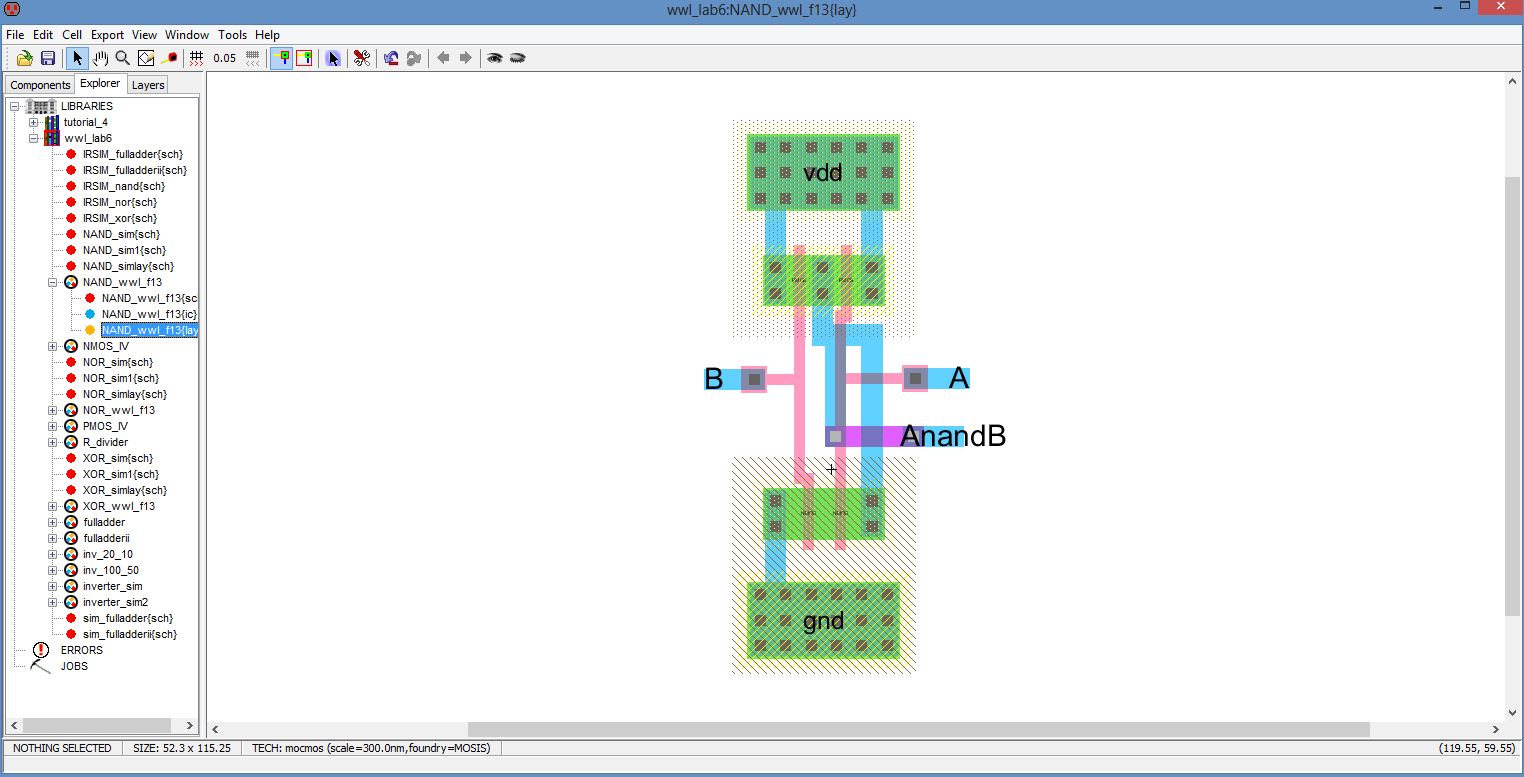
Task: Click the Undo toolbar icon
Action: pos(390,58)
